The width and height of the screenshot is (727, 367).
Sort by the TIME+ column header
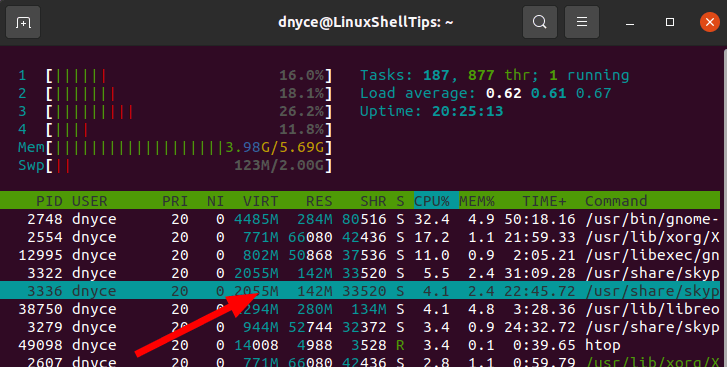pos(544,201)
